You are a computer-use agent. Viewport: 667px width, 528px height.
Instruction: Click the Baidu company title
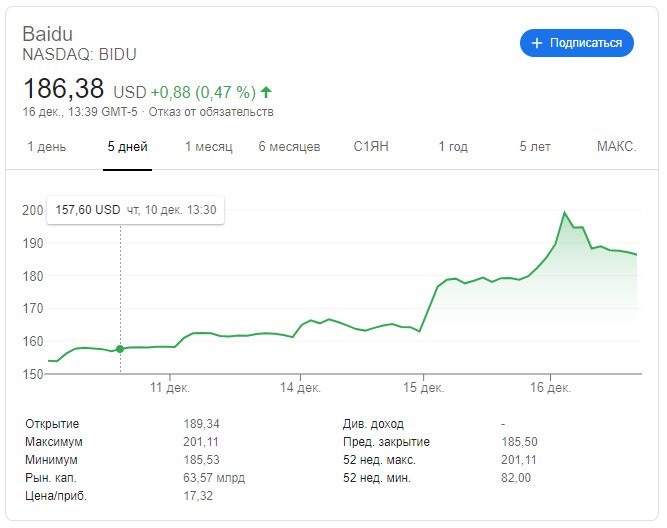point(47,34)
